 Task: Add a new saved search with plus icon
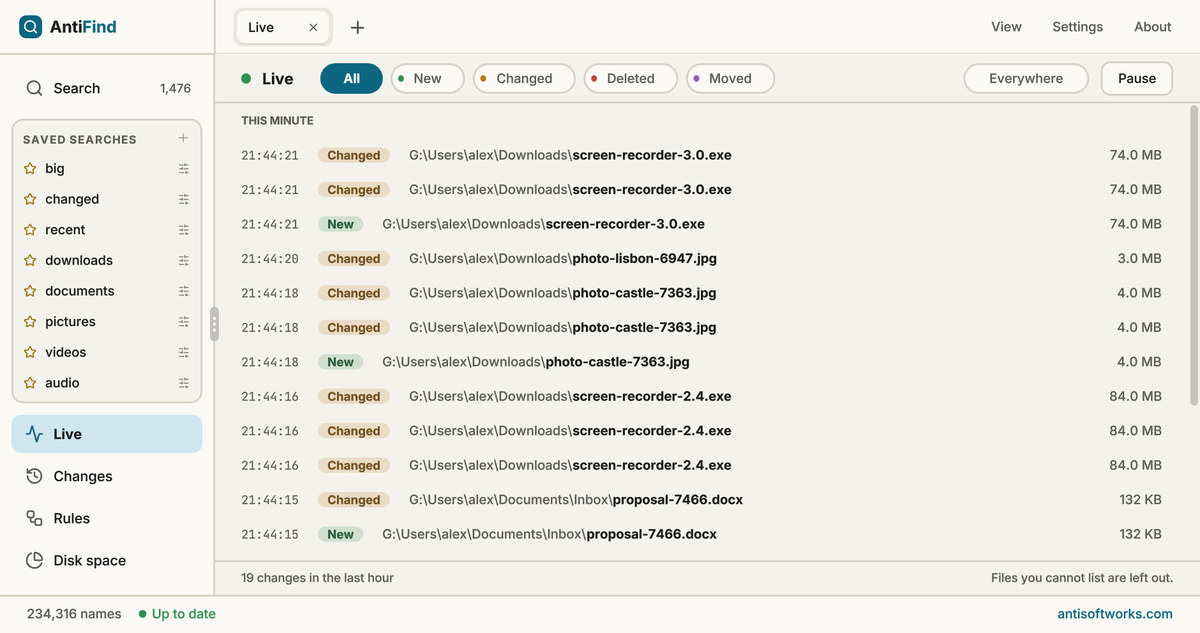183,138
